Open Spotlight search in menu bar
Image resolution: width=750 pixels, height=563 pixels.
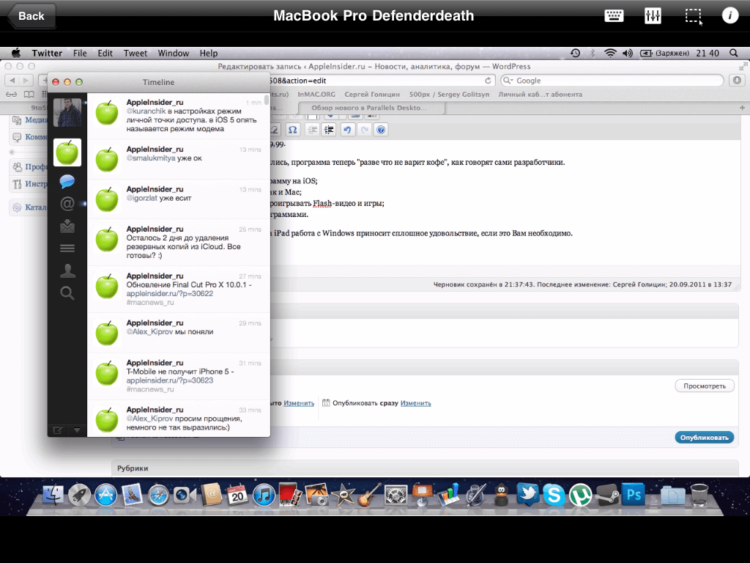coord(733,53)
